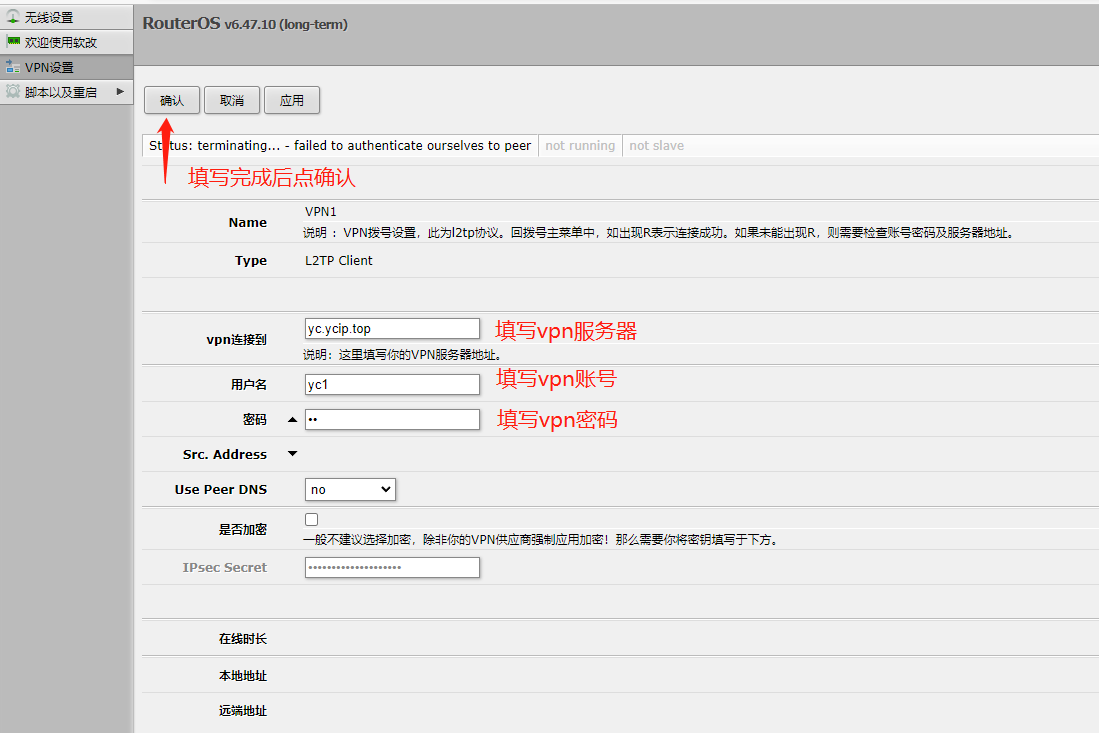Click the "not running" status flag
This screenshot has height=733, width=1099.
(580, 146)
